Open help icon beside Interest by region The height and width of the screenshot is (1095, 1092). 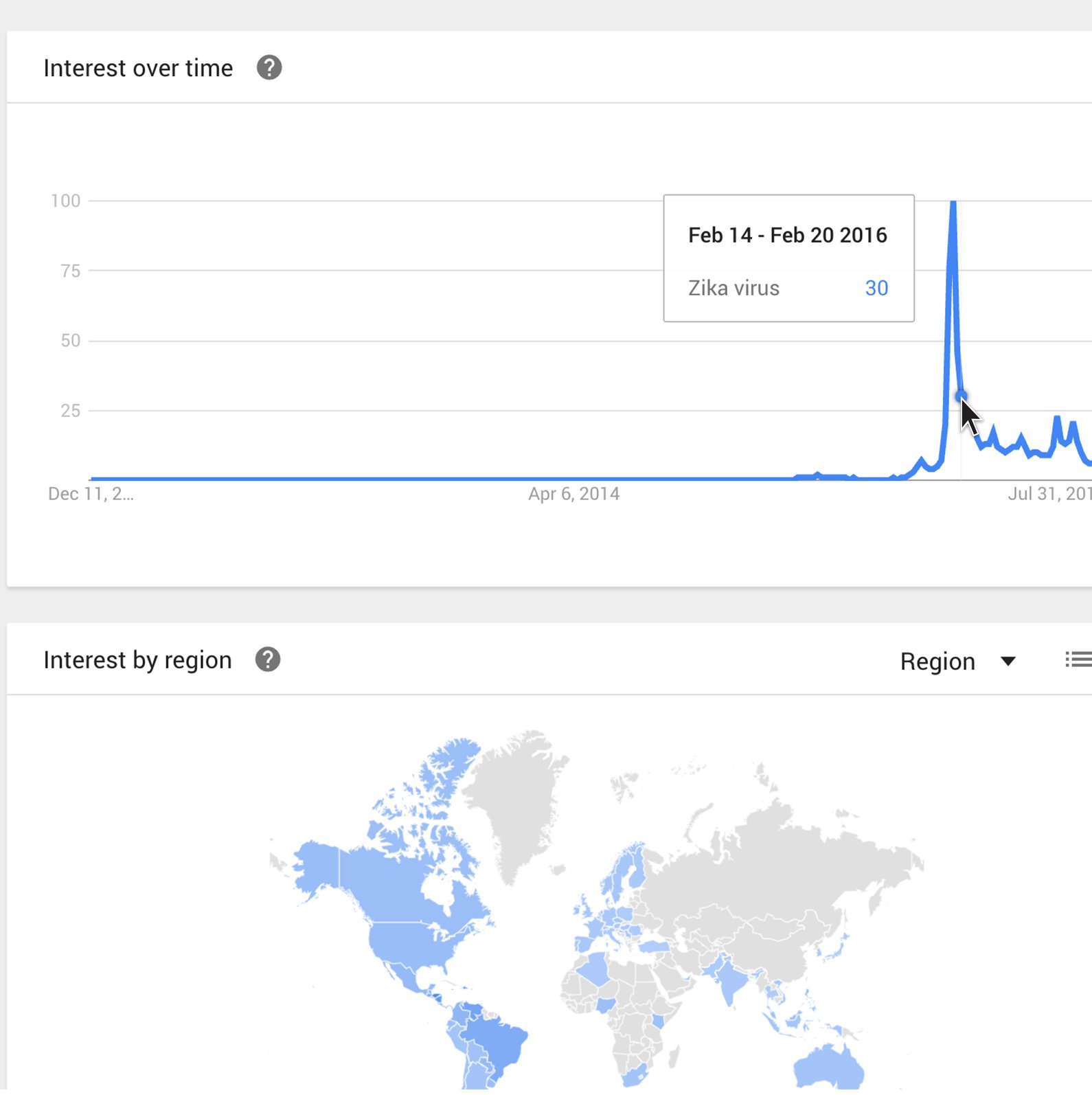[x=268, y=659]
